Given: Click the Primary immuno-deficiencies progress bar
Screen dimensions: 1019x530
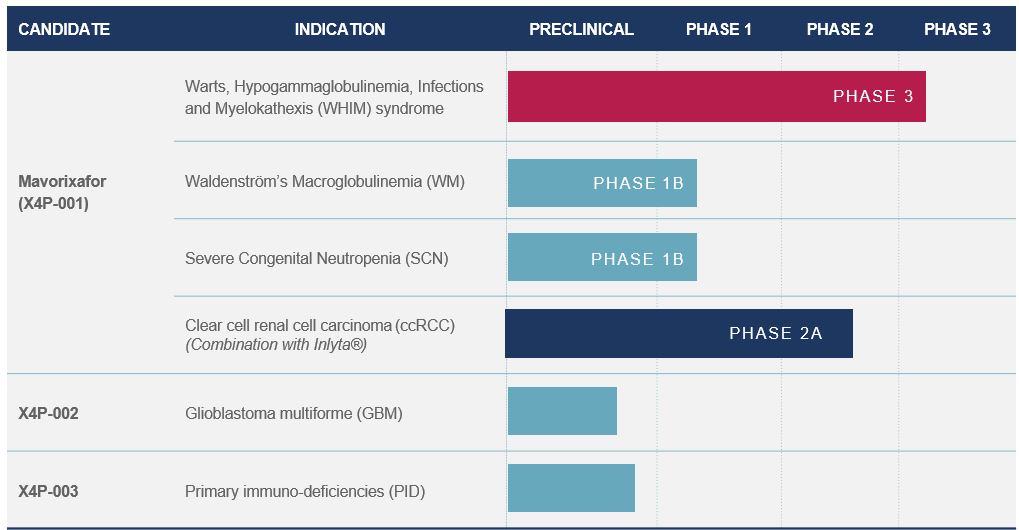Looking at the screenshot, I should [571, 488].
